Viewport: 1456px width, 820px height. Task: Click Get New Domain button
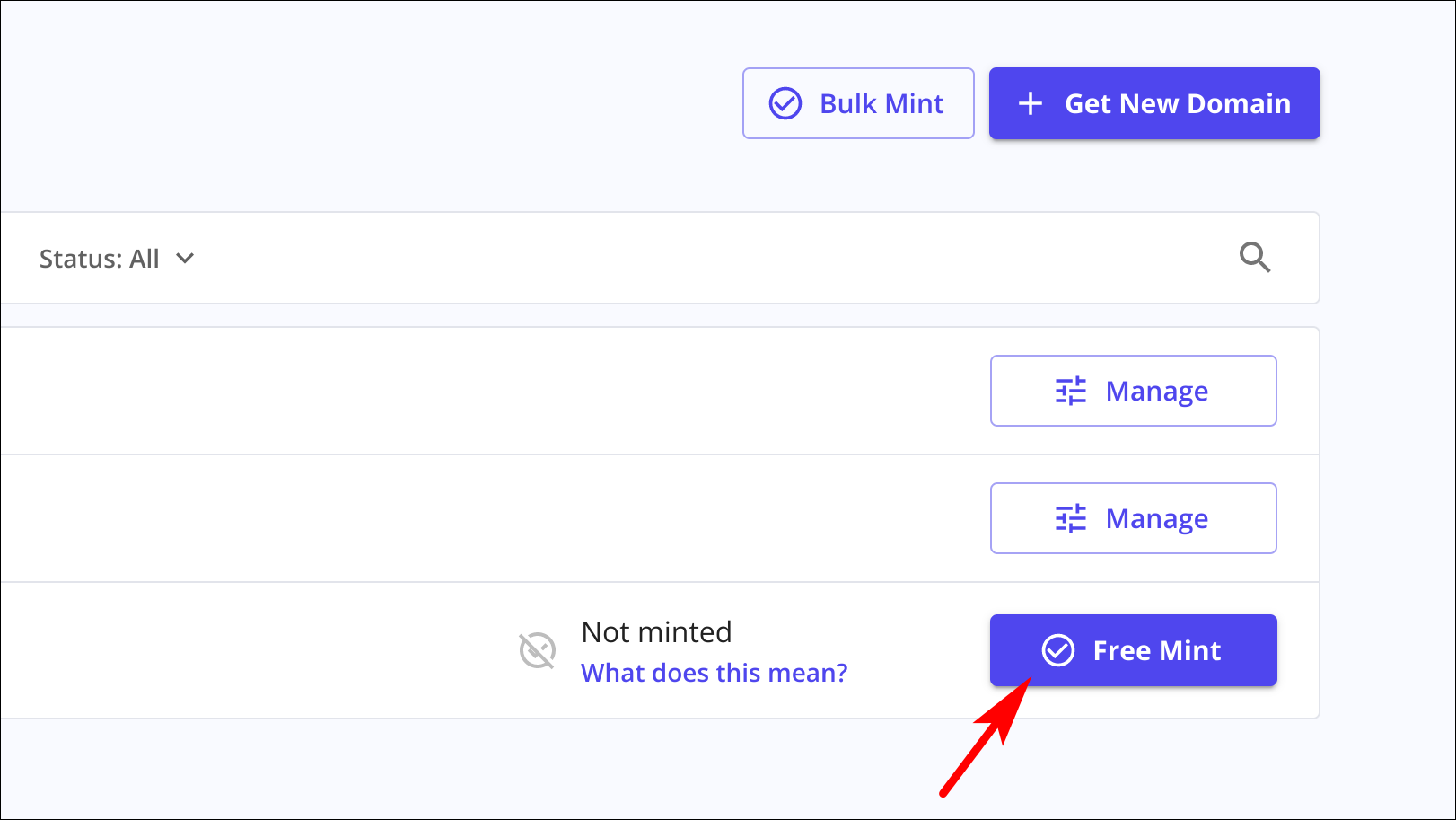pos(1154,103)
